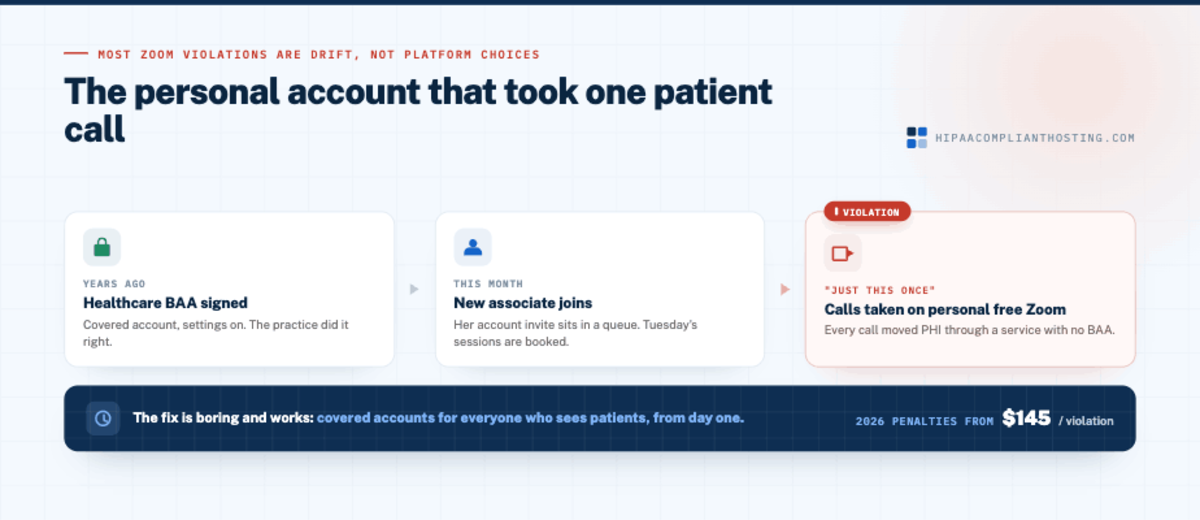
Task: Click the $145 penalty amount
Action: (x=1026, y=418)
